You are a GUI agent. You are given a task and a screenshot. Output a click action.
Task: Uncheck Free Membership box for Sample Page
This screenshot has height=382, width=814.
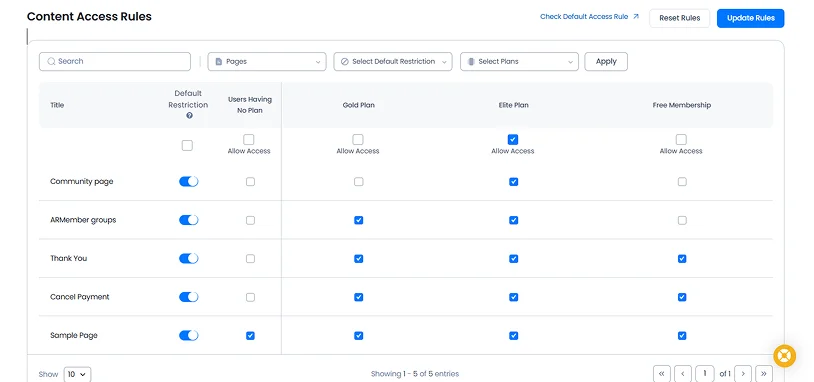click(682, 335)
